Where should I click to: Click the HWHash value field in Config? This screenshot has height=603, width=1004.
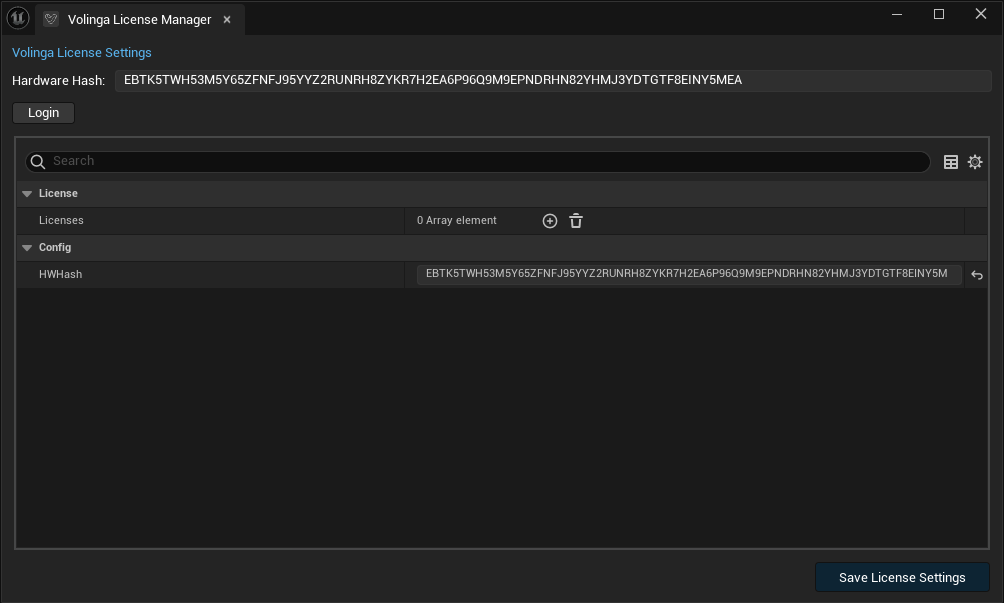(x=688, y=274)
